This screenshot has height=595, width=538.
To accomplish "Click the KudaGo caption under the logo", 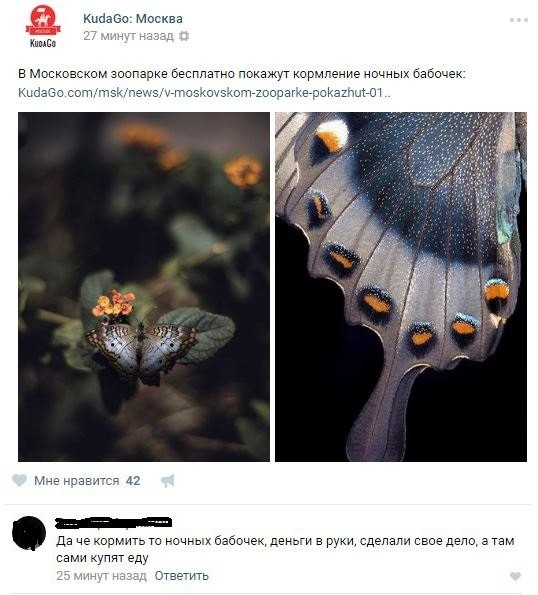I will 43,43.
